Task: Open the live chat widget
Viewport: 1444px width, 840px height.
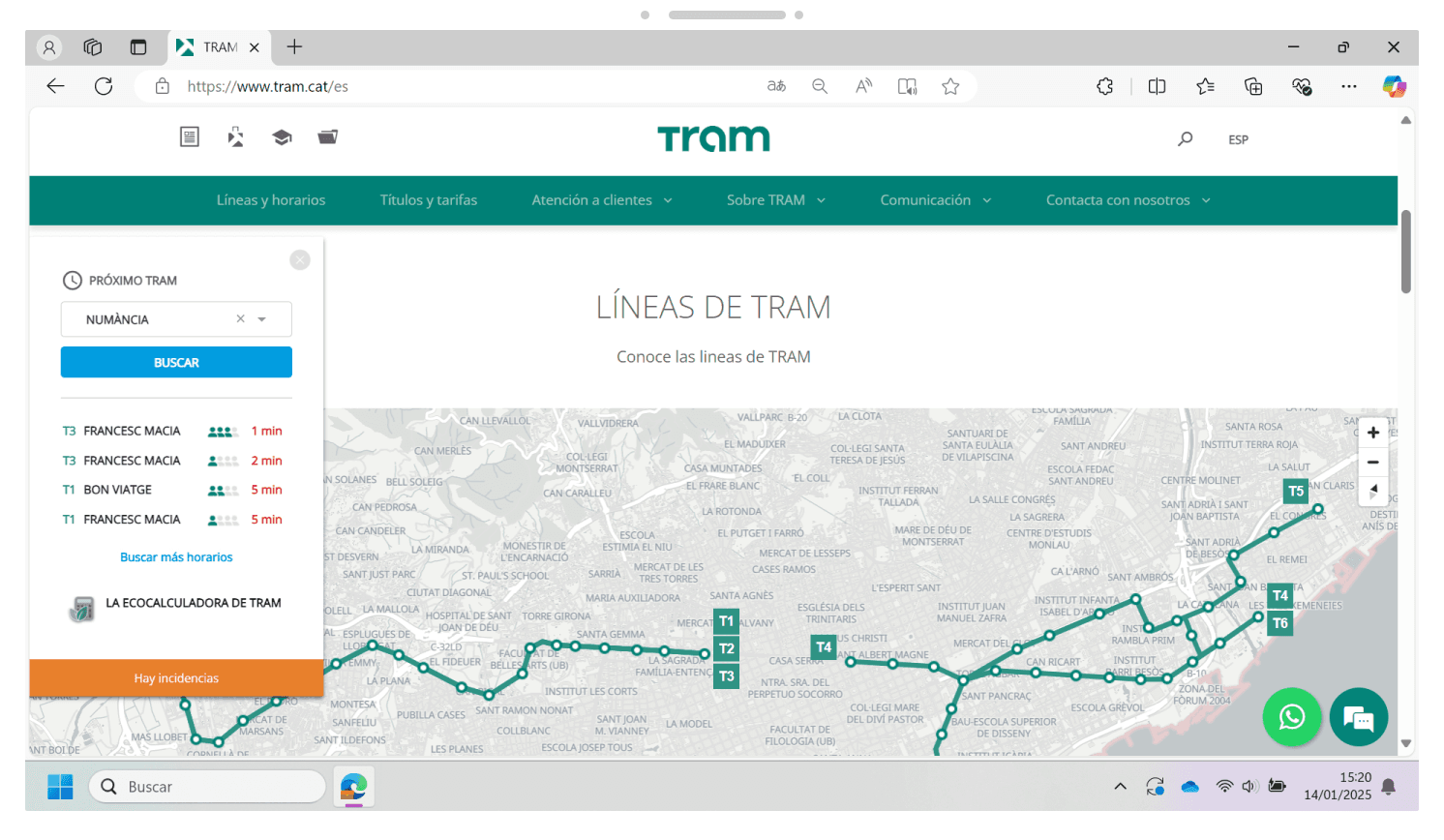Action: click(x=1359, y=717)
